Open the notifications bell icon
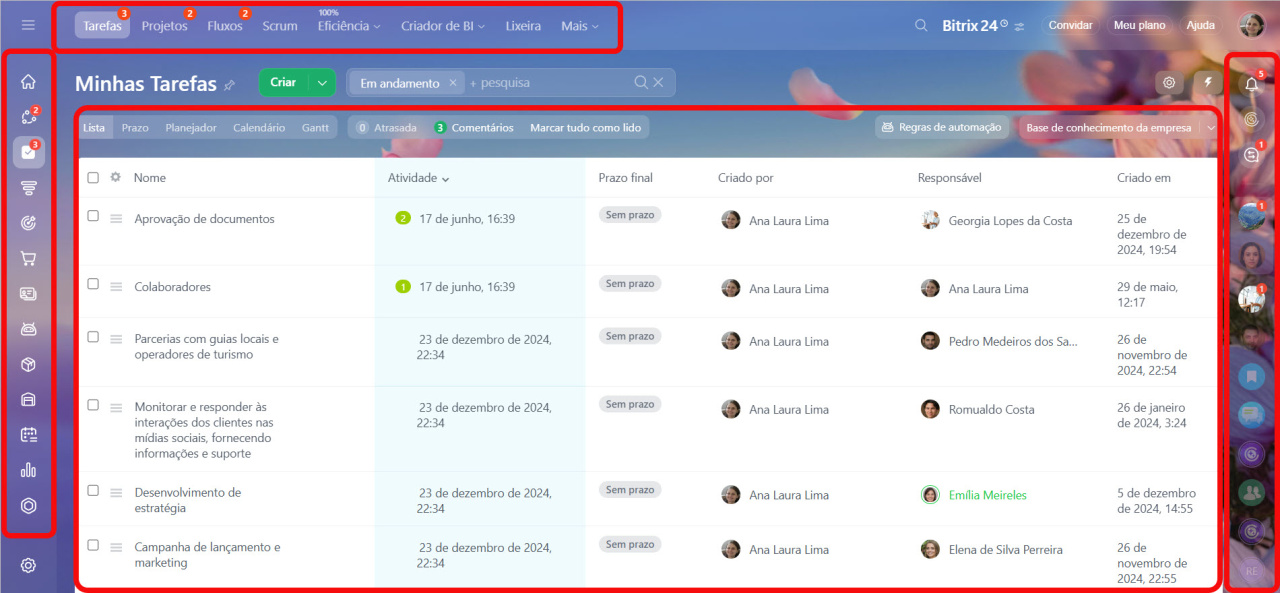This screenshot has height=593, width=1280. 1251,85
